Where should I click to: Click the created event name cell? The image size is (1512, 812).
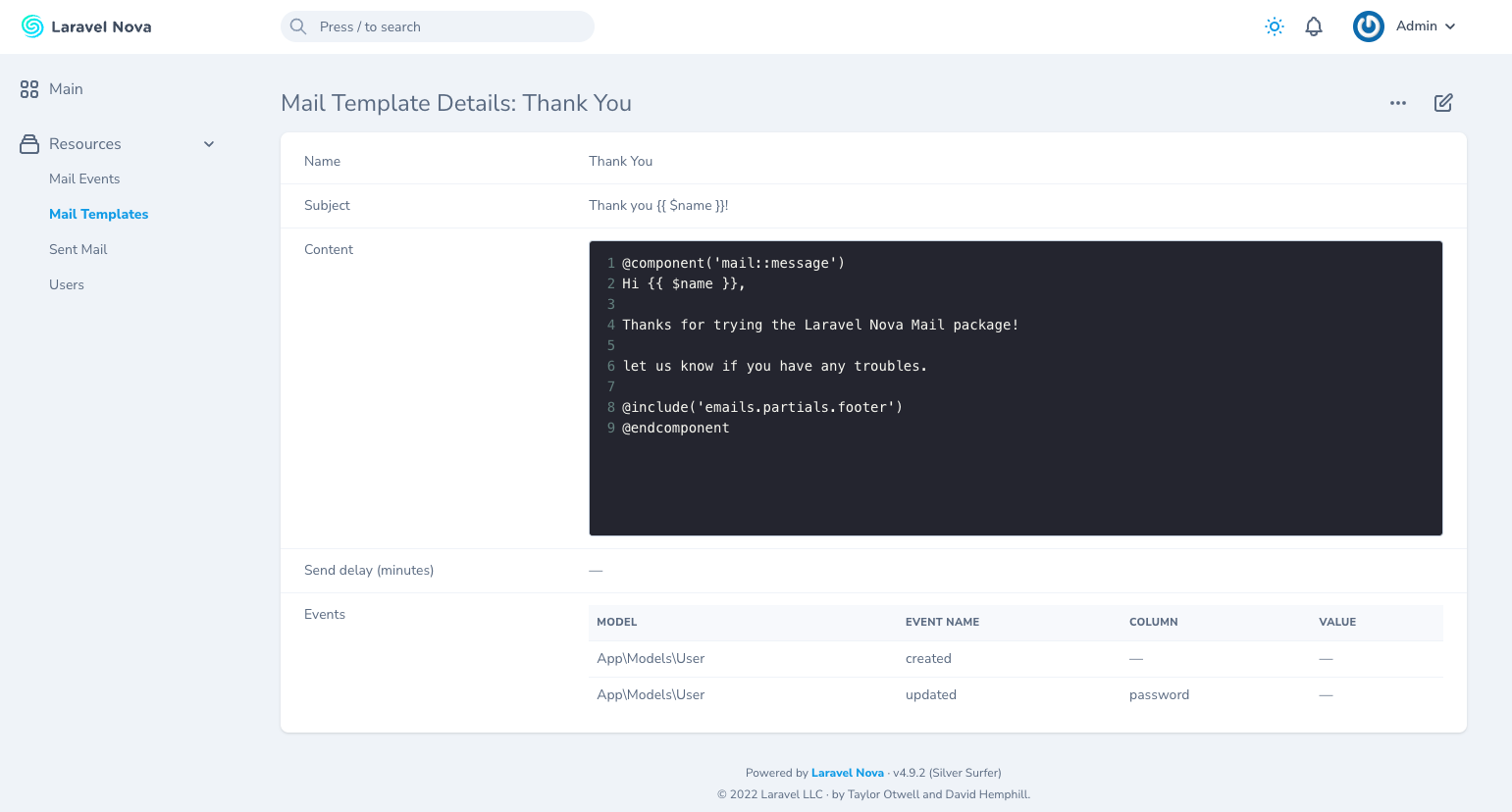(928, 658)
